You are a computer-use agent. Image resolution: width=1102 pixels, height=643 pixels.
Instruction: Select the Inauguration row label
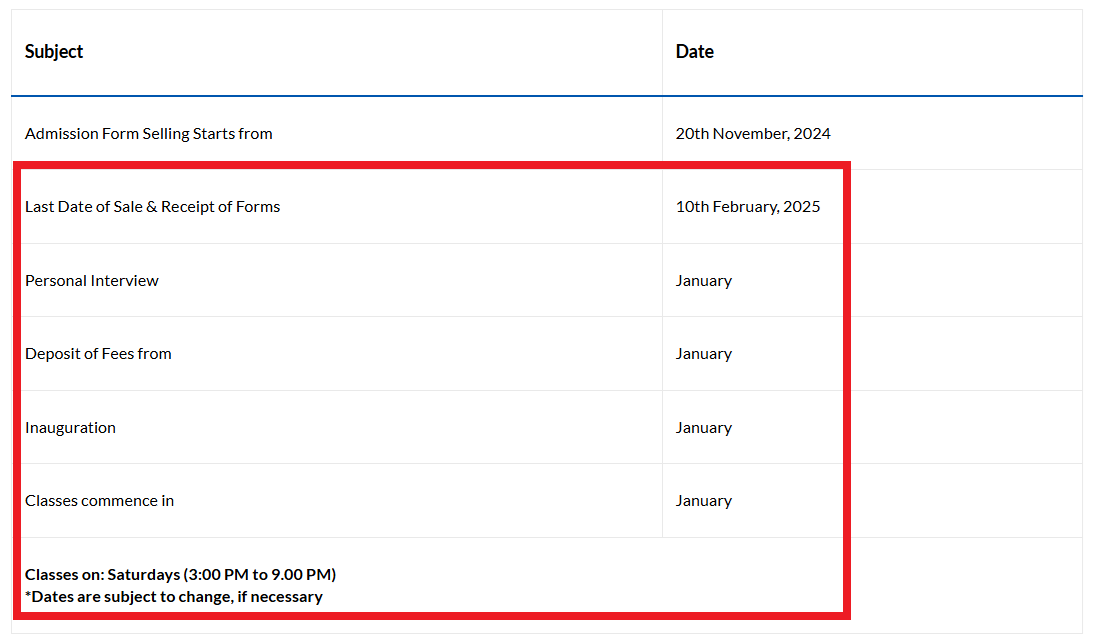70,428
